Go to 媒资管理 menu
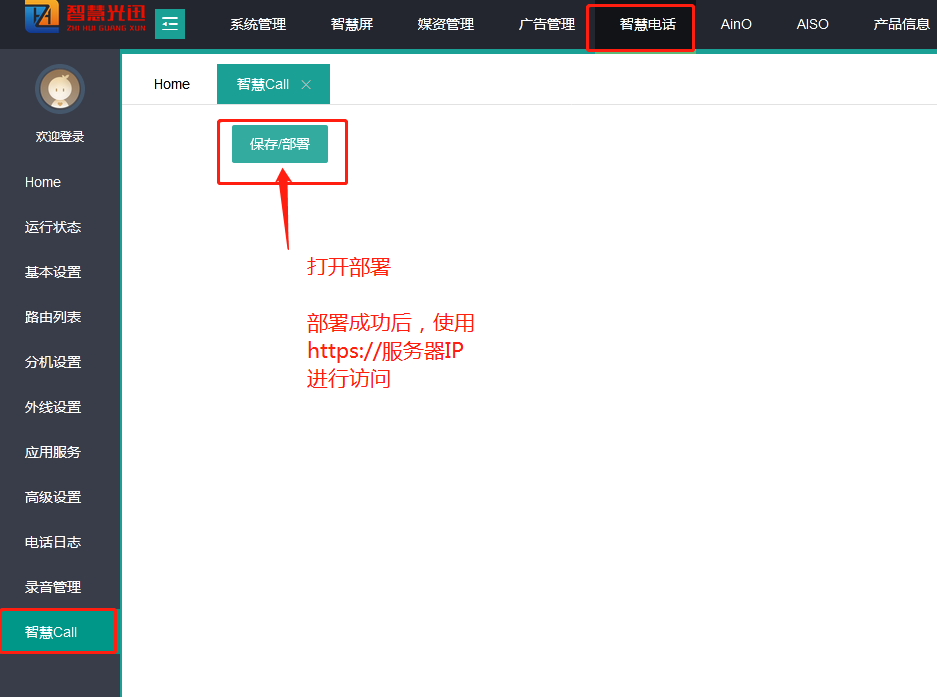Image resolution: width=937 pixels, height=697 pixels. click(446, 24)
